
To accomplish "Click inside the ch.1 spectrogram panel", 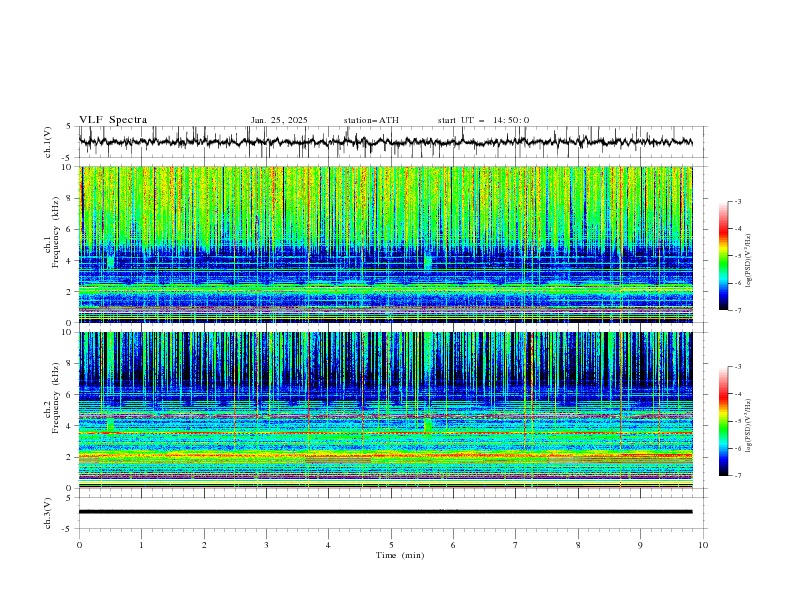I will [385, 244].
